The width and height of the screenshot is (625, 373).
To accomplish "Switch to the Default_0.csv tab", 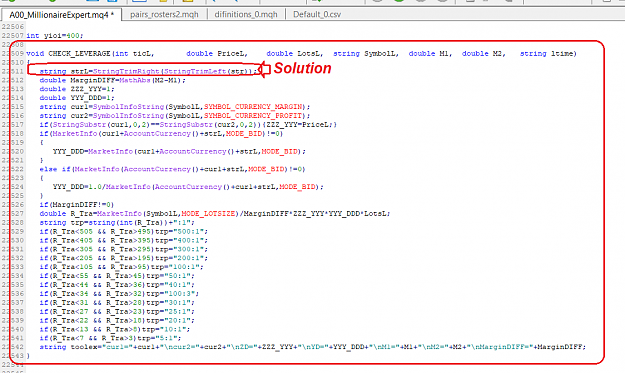I will coord(317,15).
